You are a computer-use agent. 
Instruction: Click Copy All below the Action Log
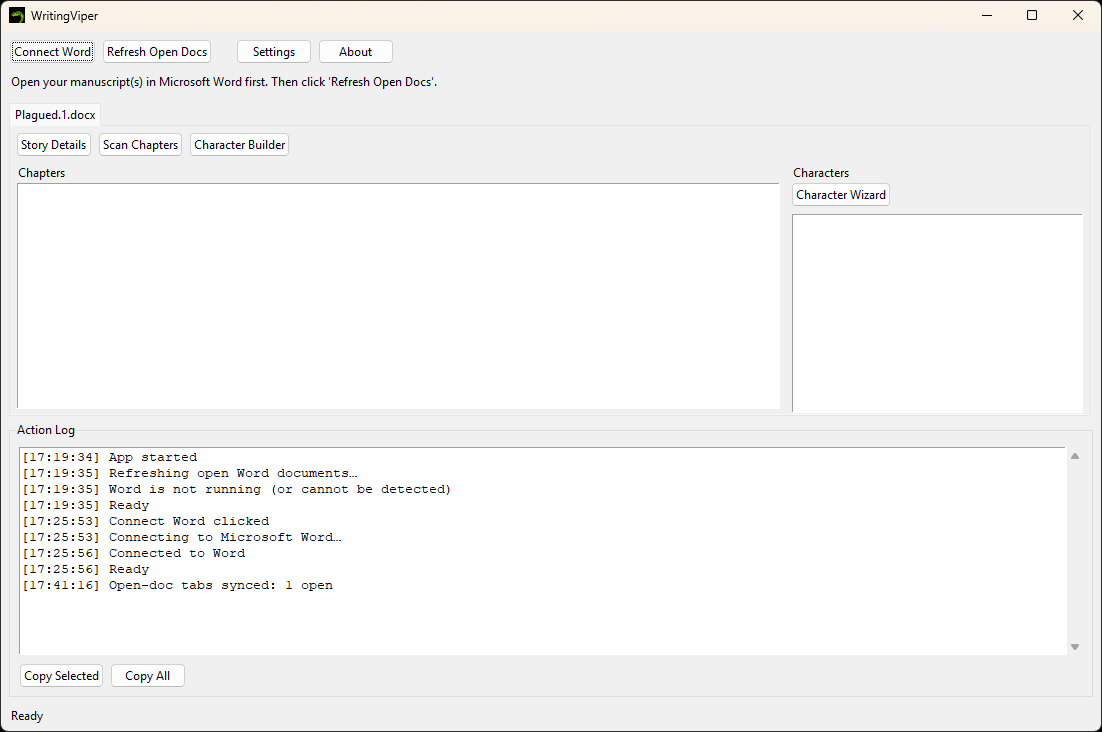(x=147, y=676)
